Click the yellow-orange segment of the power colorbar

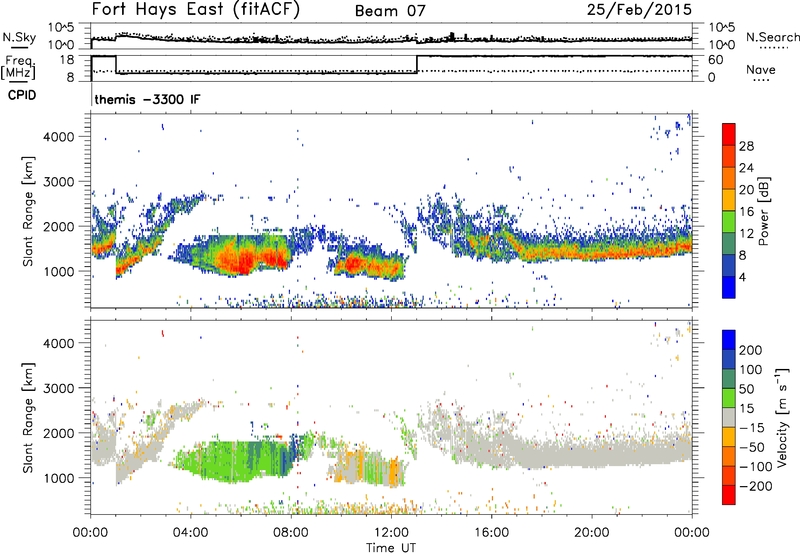click(x=729, y=200)
